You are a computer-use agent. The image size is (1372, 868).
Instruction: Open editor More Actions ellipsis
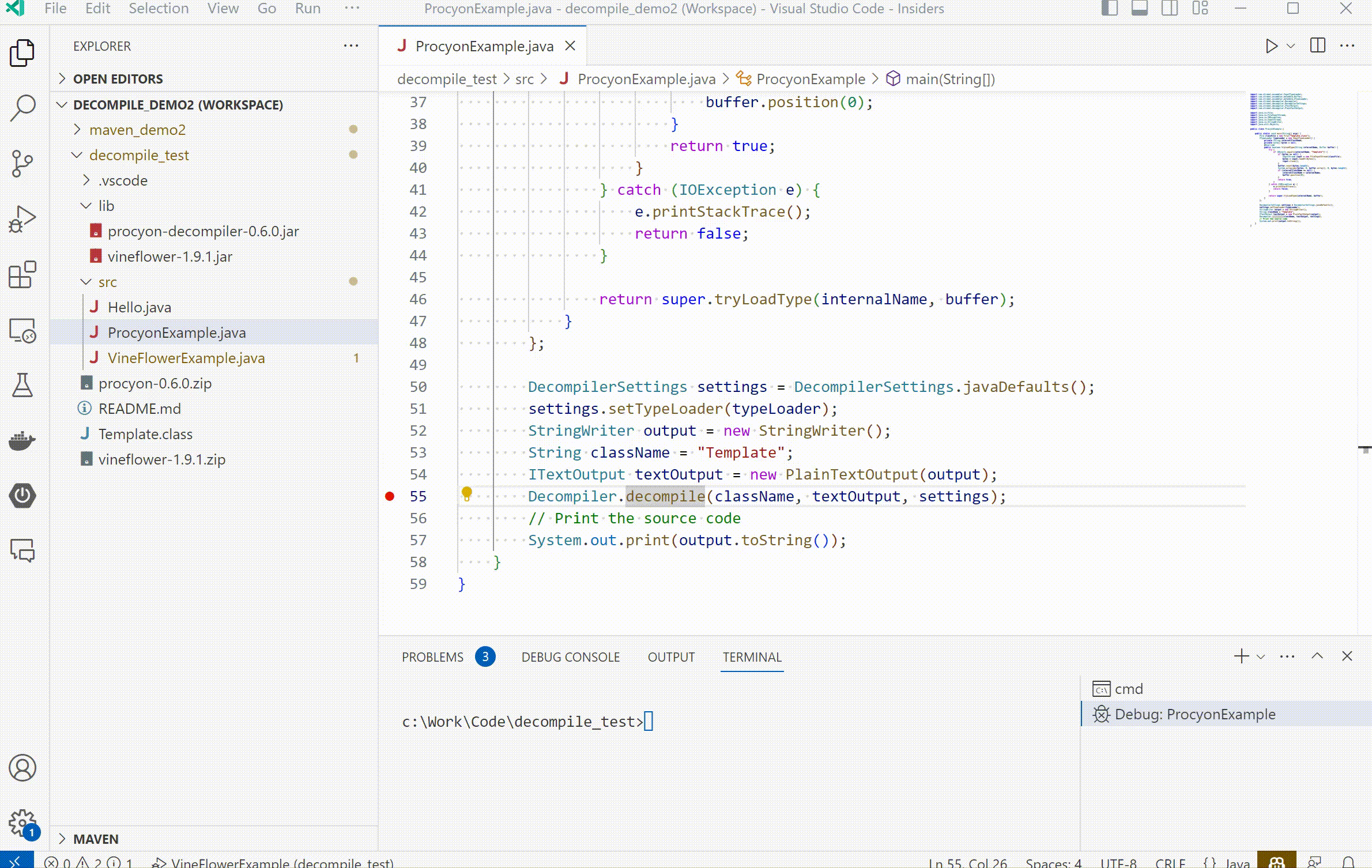pyautogui.click(x=1347, y=46)
